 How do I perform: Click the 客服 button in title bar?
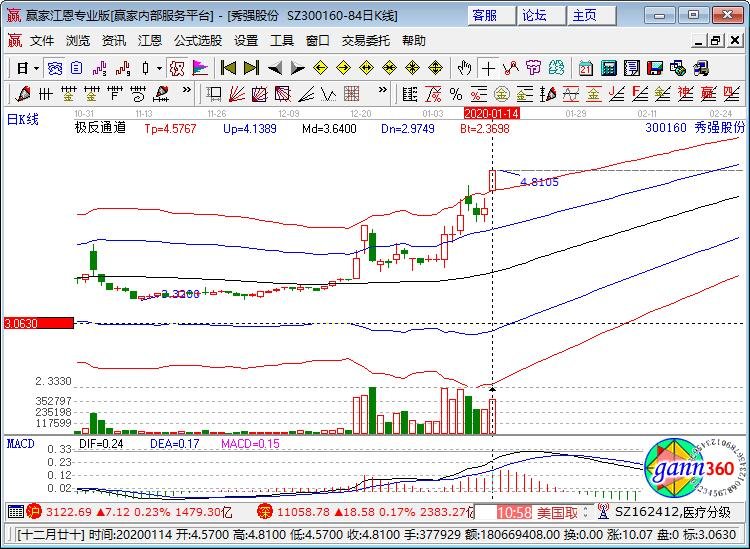tap(492, 16)
